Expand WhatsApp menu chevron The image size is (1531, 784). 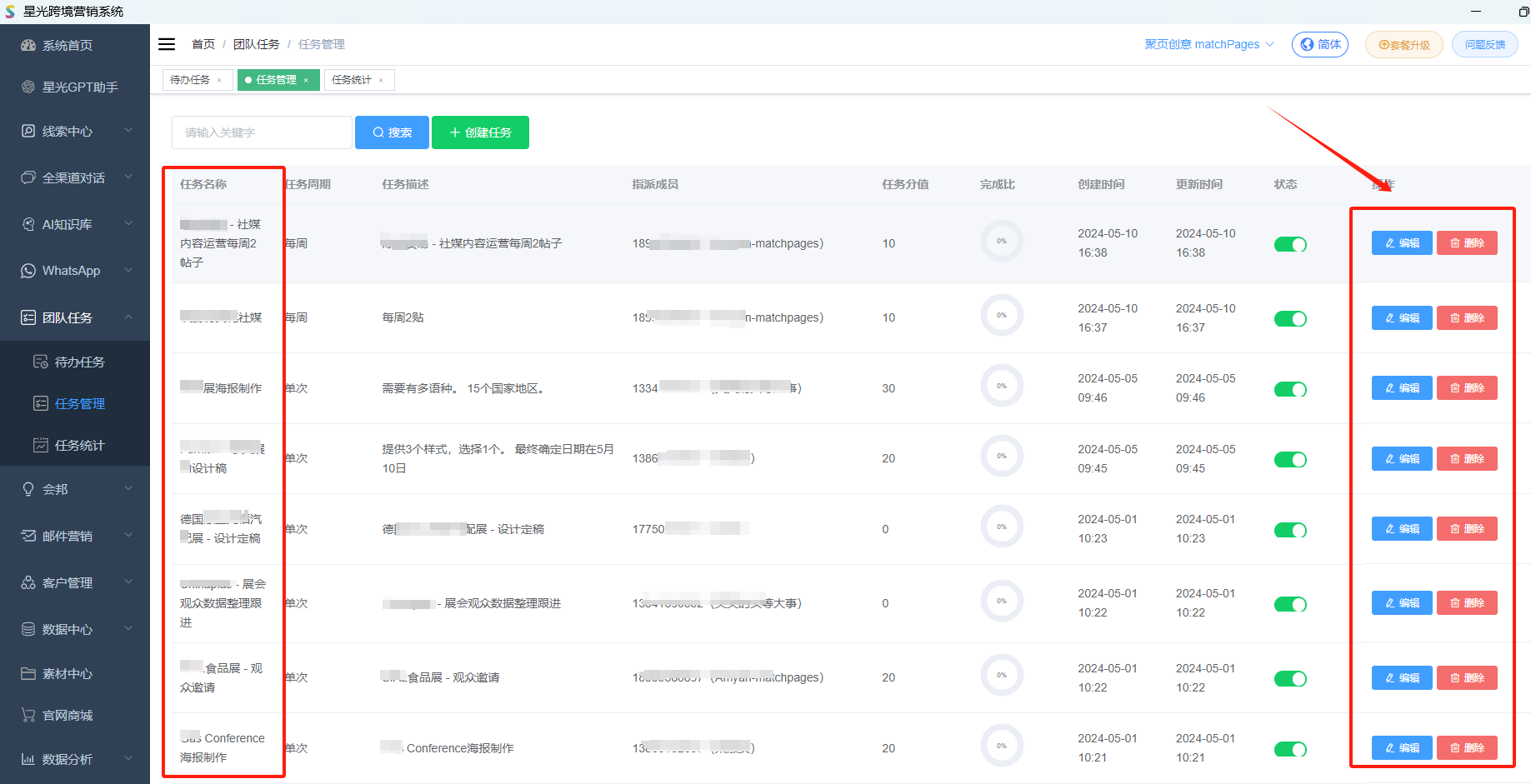[128, 271]
